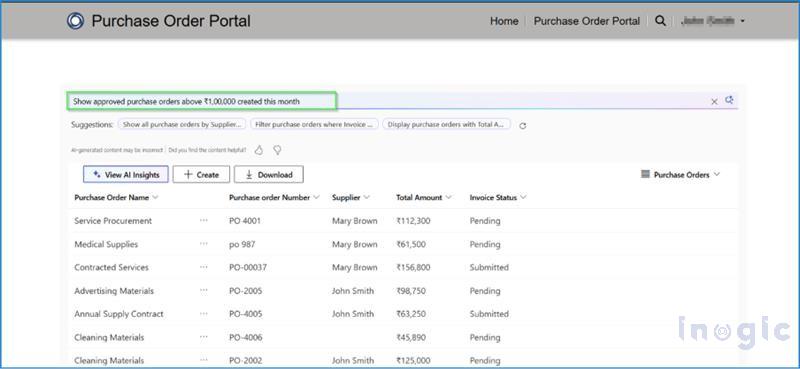Open row menu for Contracted Services
800x369 pixels.
pos(204,267)
